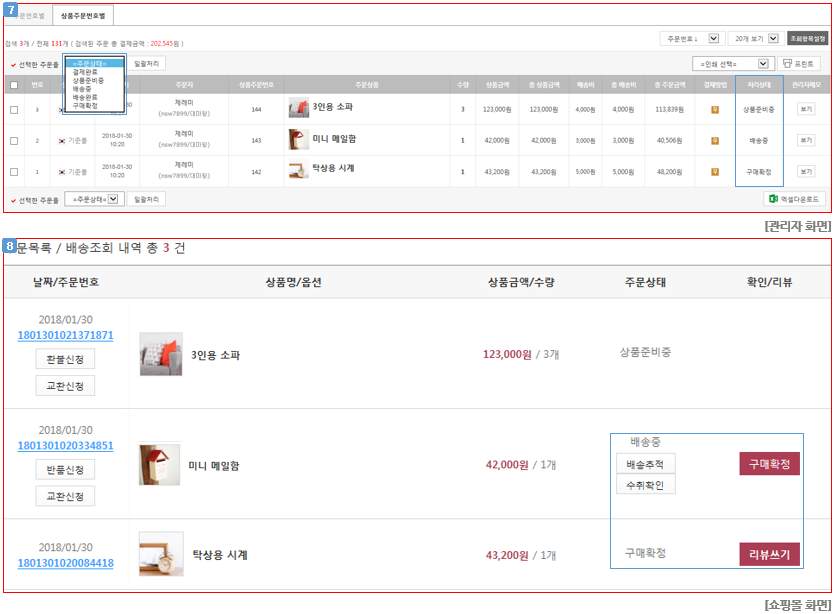Click the 배송추적 button
The image size is (835, 614).
pos(645,464)
